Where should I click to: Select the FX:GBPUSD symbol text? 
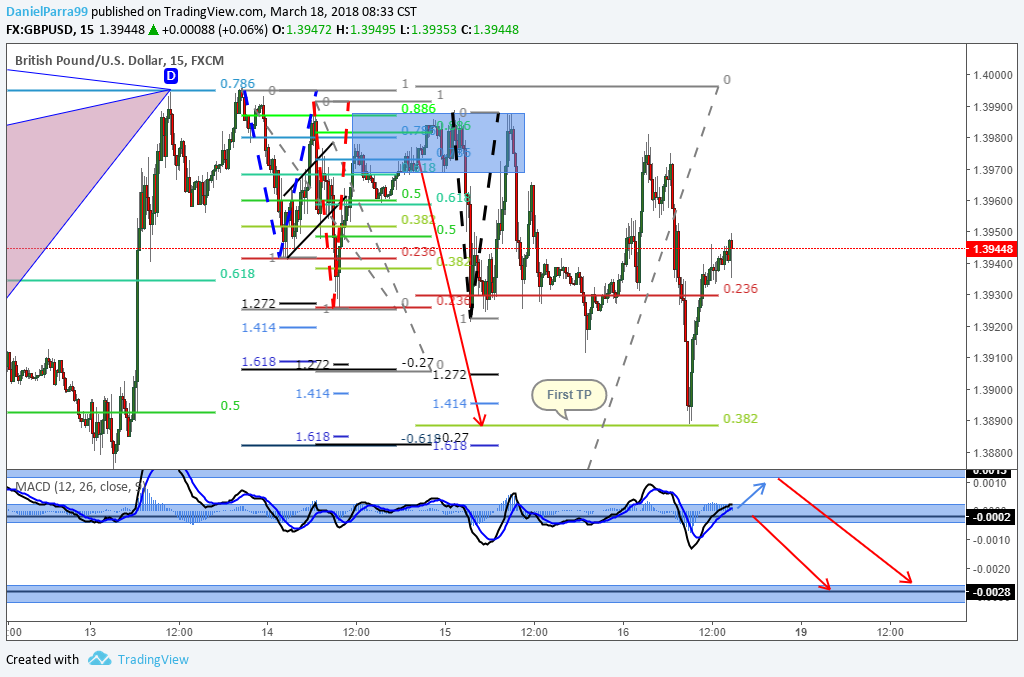40,29
